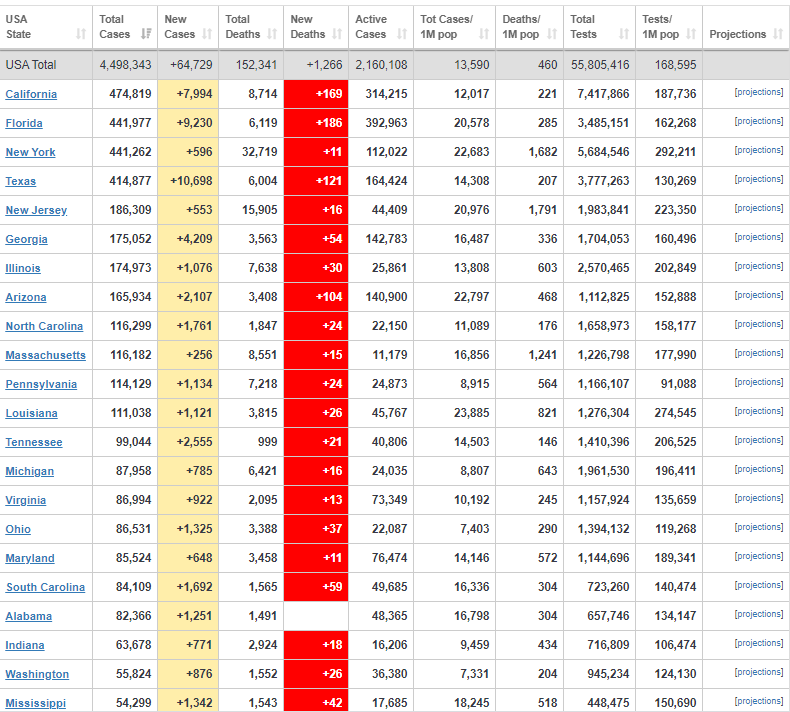Image resolution: width=790 pixels, height=712 pixels.
Task: Click sort icon in New Cases header
Action: [x=207, y=34]
